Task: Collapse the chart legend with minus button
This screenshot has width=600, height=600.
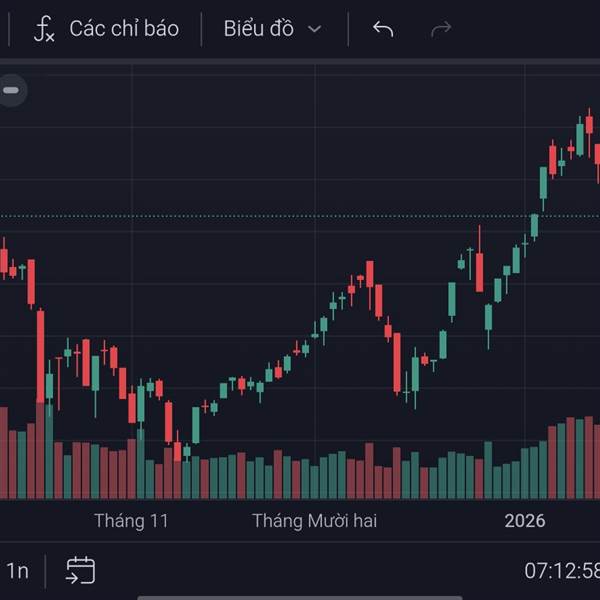Action: point(11,91)
